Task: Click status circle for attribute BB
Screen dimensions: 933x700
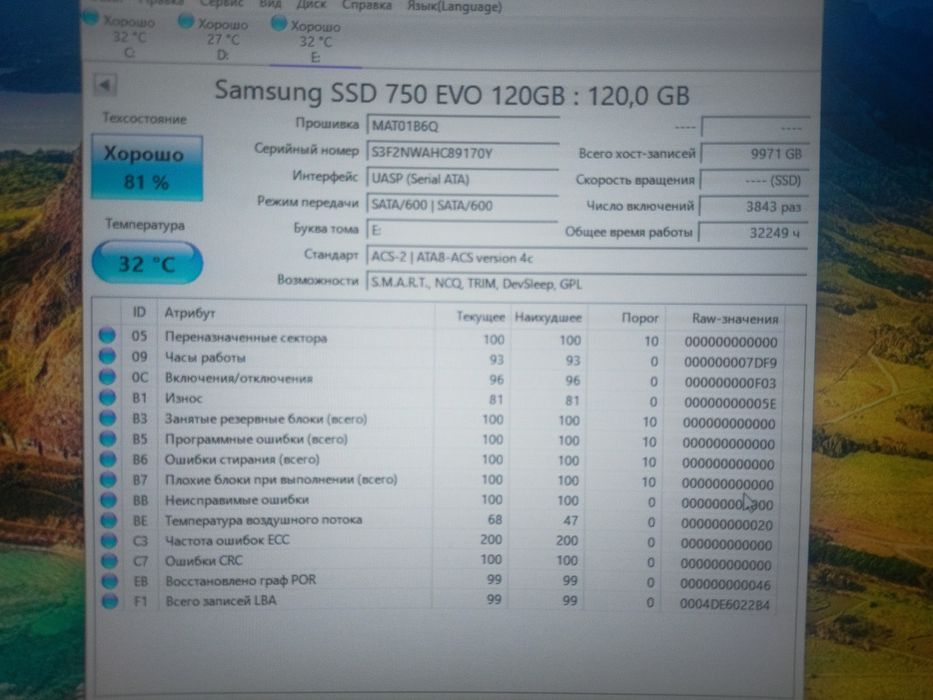Action: 108,500
